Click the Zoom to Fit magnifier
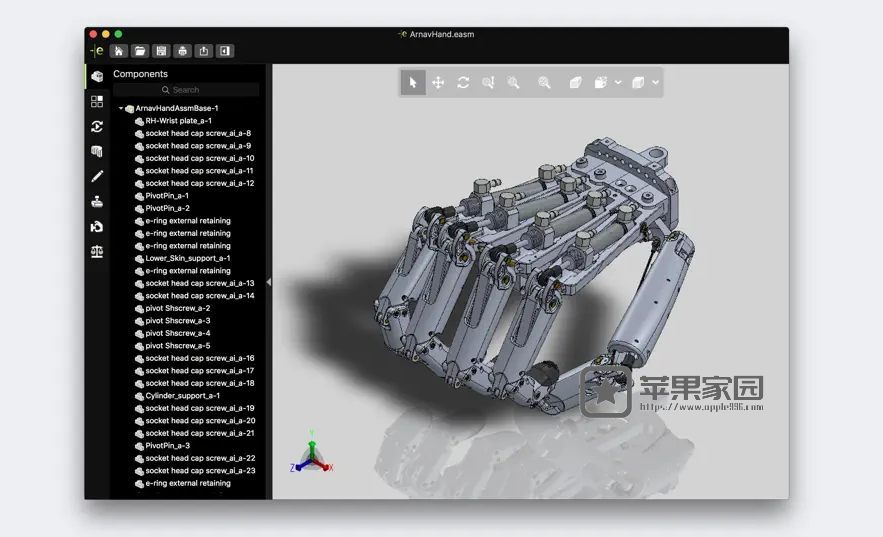This screenshot has height=537, width=883. [x=544, y=83]
